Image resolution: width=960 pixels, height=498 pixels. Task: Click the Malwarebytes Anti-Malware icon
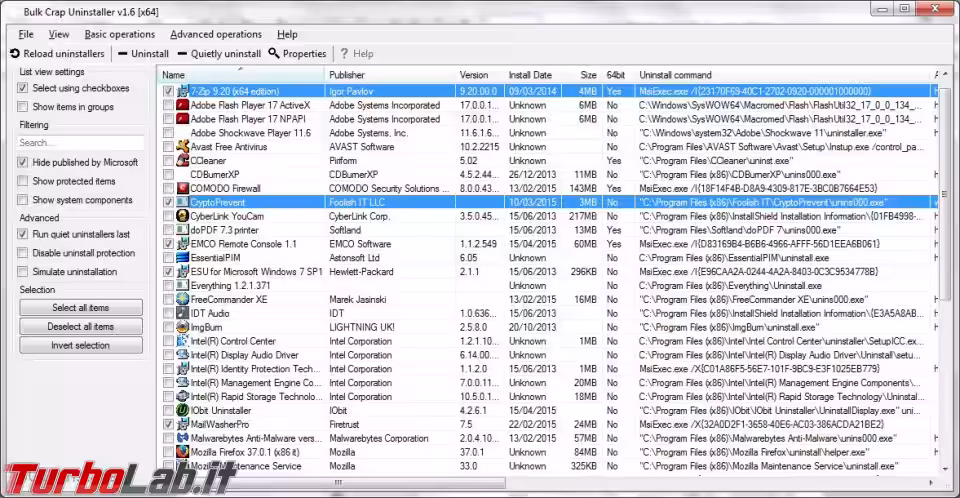pyautogui.click(x=182, y=439)
